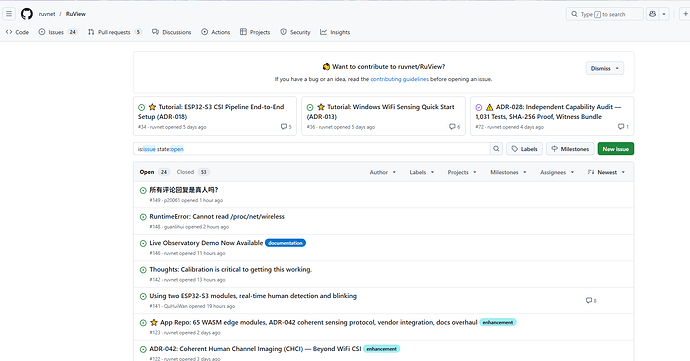
Task: Open issue '所有评论回复是真人吗?'
Action: (184, 190)
